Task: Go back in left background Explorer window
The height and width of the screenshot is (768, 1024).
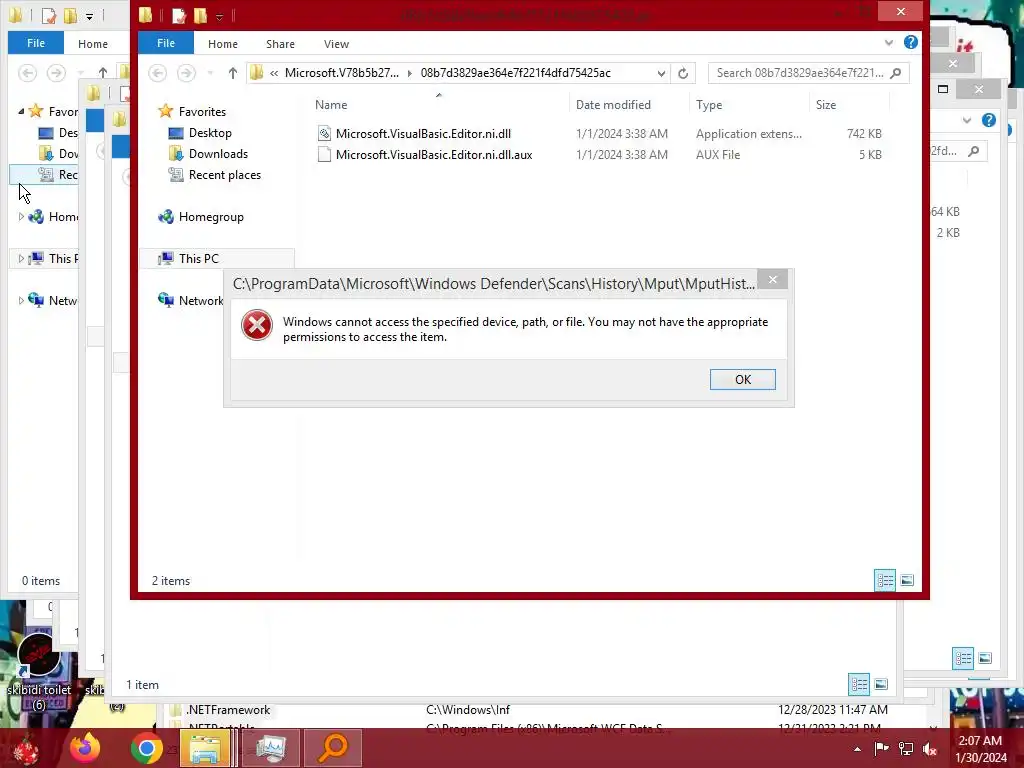Action: coord(27,73)
